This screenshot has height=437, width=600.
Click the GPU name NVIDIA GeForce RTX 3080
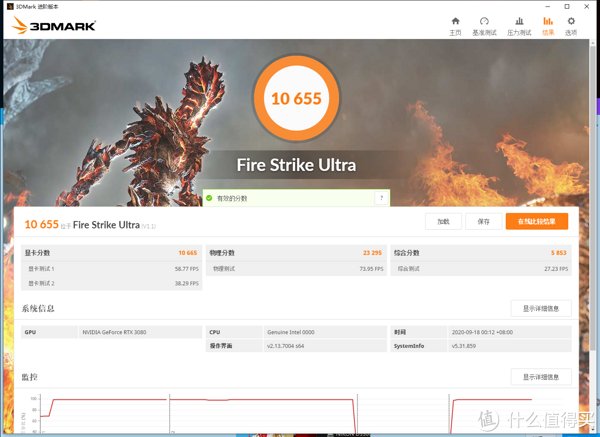point(114,332)
